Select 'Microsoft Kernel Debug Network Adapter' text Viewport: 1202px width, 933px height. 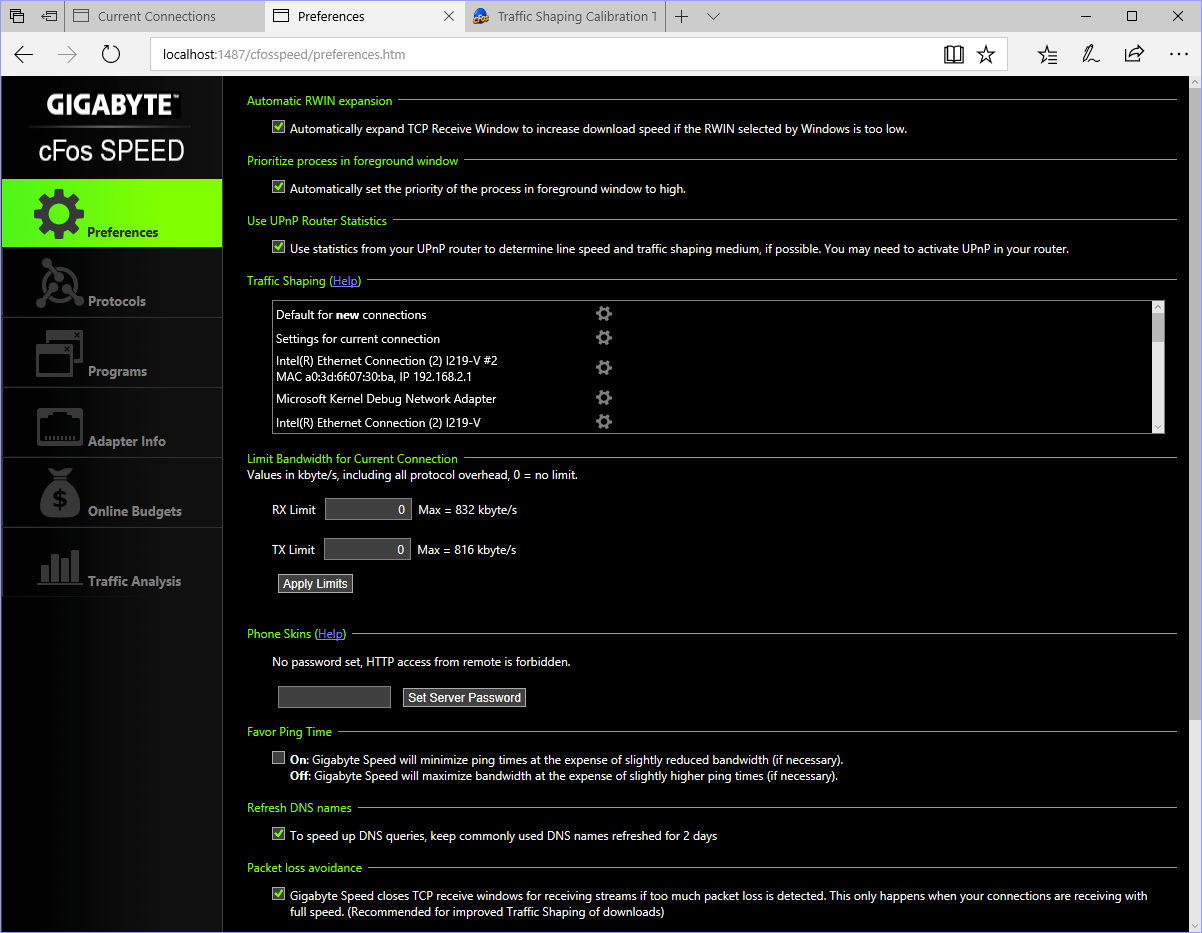click(386, 399)
